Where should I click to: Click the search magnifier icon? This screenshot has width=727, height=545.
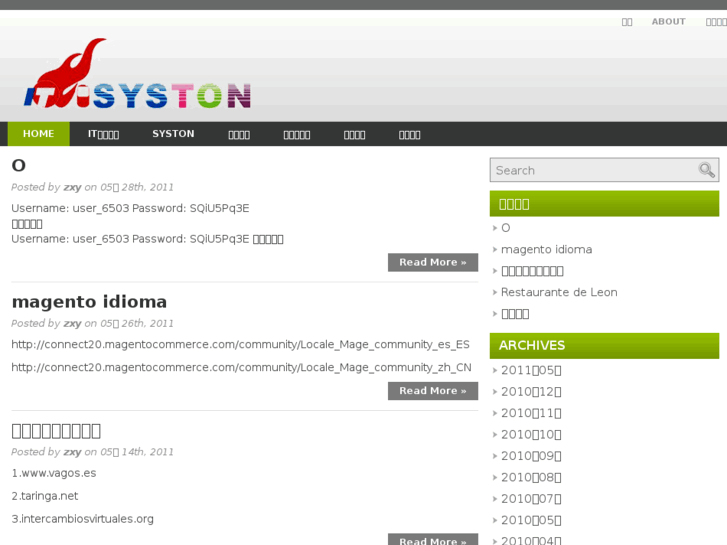point(707,170)
